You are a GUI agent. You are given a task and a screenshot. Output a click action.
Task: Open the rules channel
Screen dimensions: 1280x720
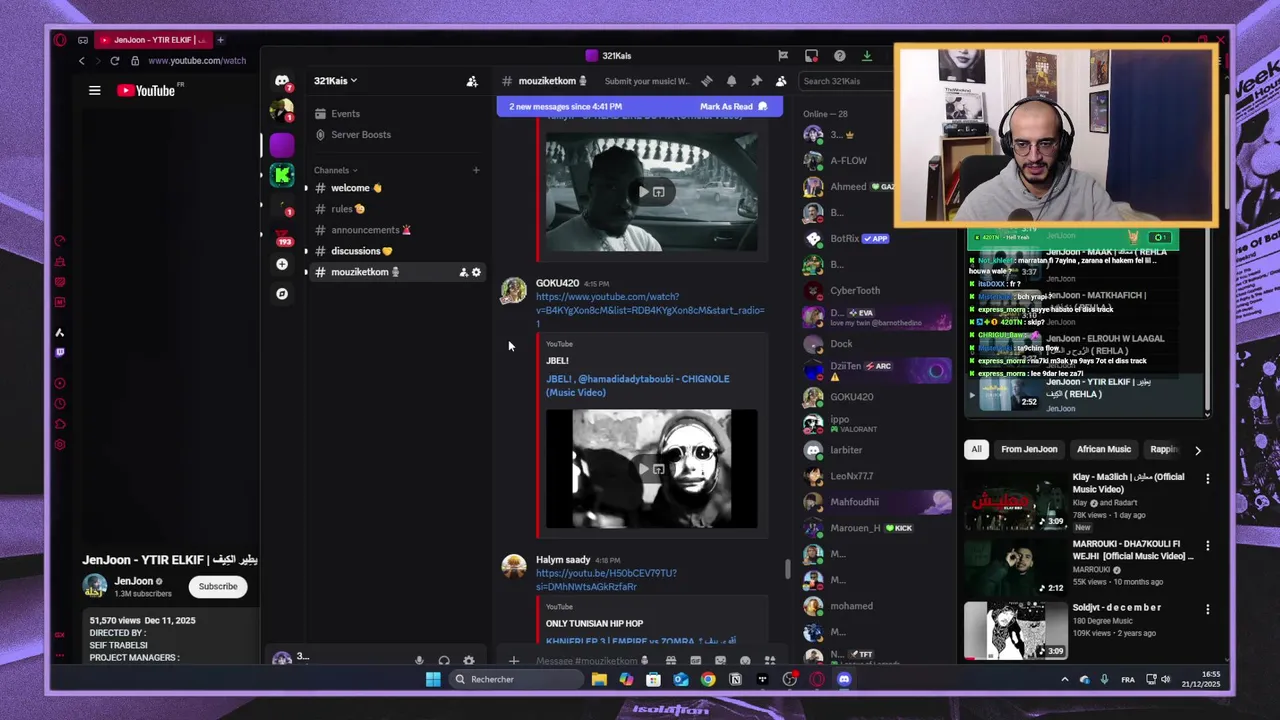click(396, 209)
